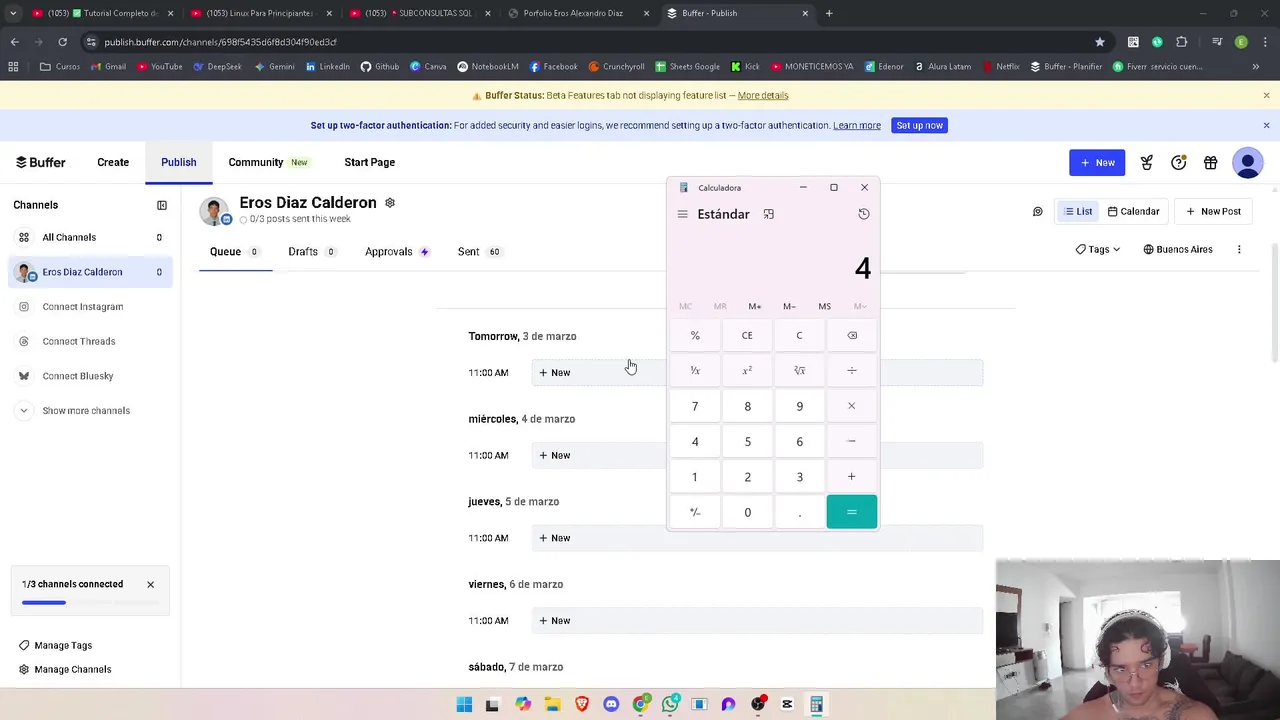1280x720 pixels.
Task: Click the New Post button
Action: coord(1213,211)
